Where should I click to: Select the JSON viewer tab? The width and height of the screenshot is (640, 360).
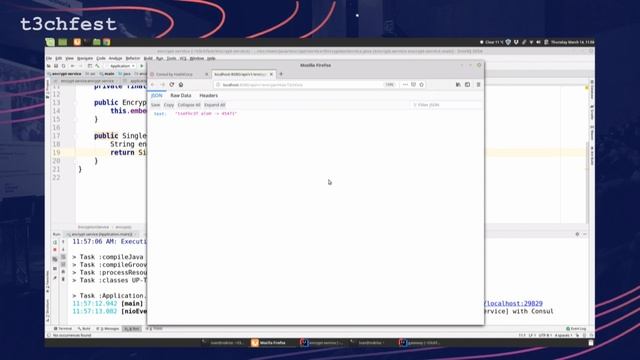pos(156,95)
